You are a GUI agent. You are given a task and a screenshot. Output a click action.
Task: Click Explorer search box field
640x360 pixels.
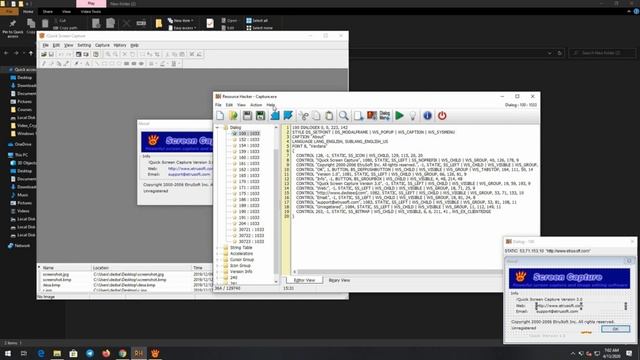point(602,53)
